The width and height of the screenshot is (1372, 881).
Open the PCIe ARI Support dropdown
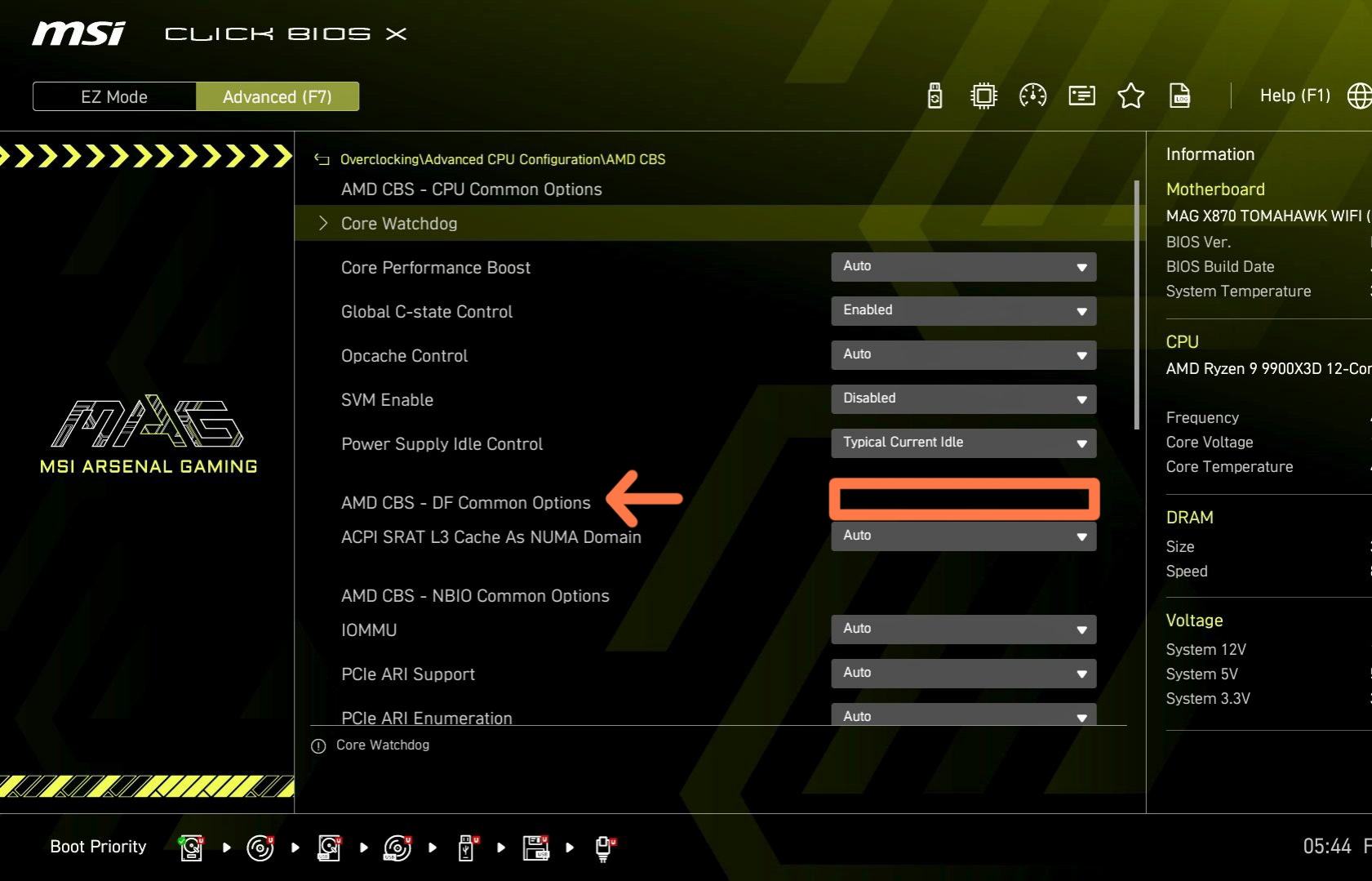coord(964,674)
